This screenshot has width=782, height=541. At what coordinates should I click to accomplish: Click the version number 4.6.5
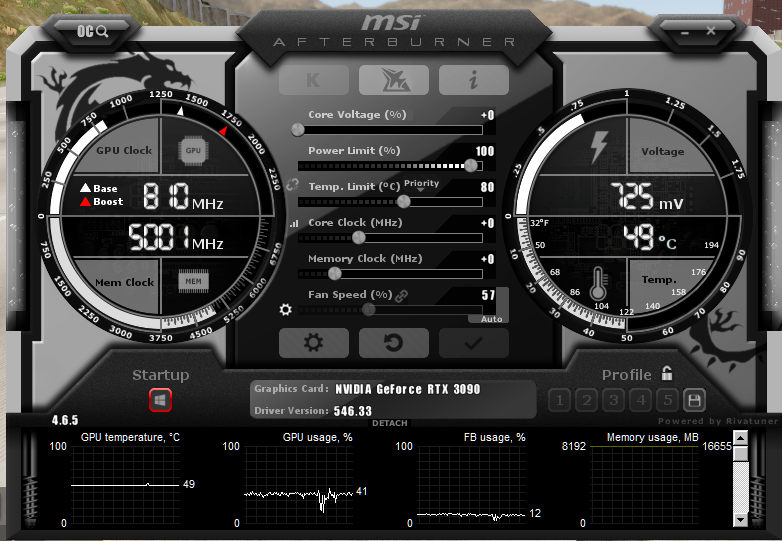tap(65, 420)
